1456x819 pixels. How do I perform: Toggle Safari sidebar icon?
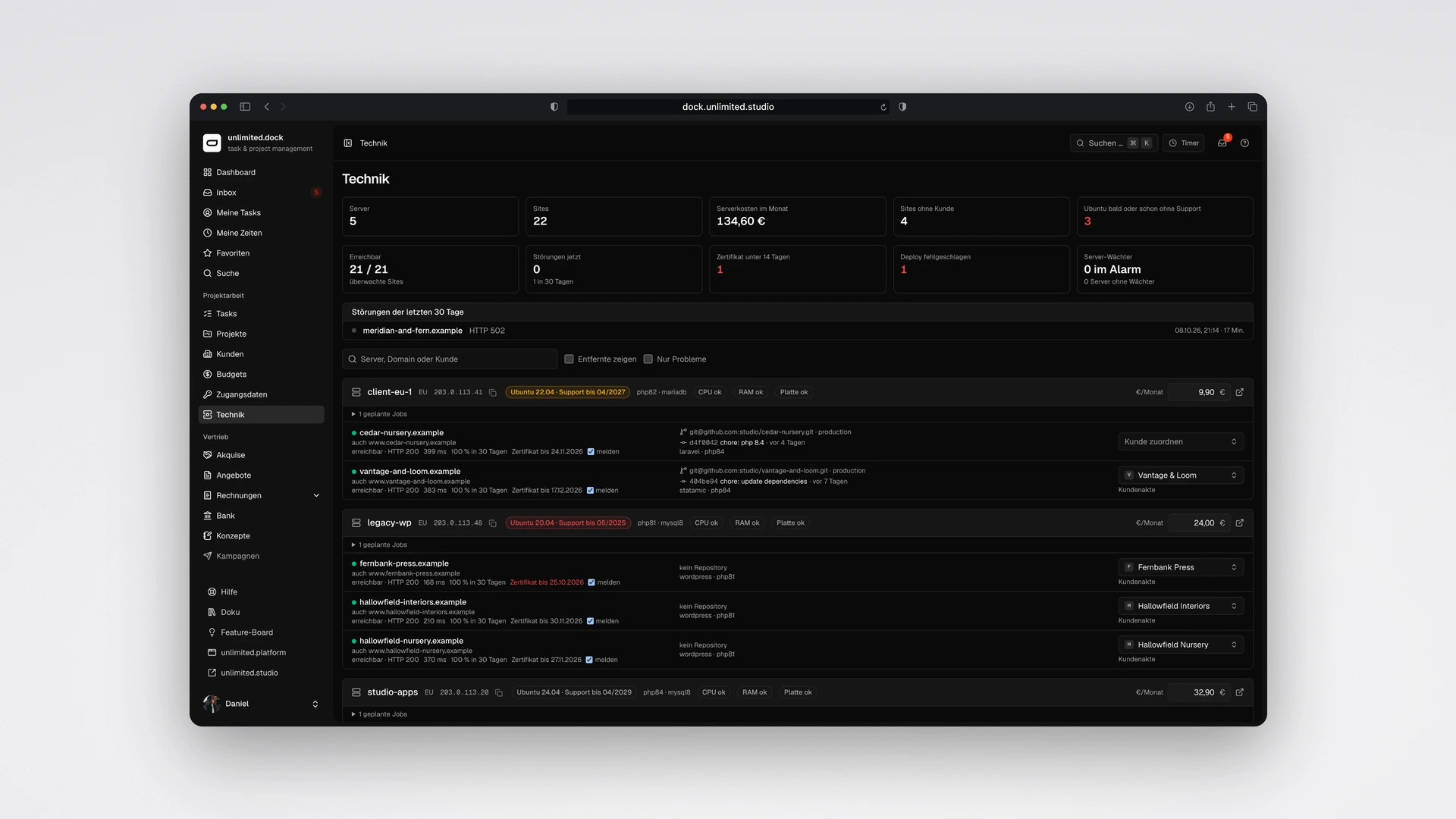tap(245, 107)
